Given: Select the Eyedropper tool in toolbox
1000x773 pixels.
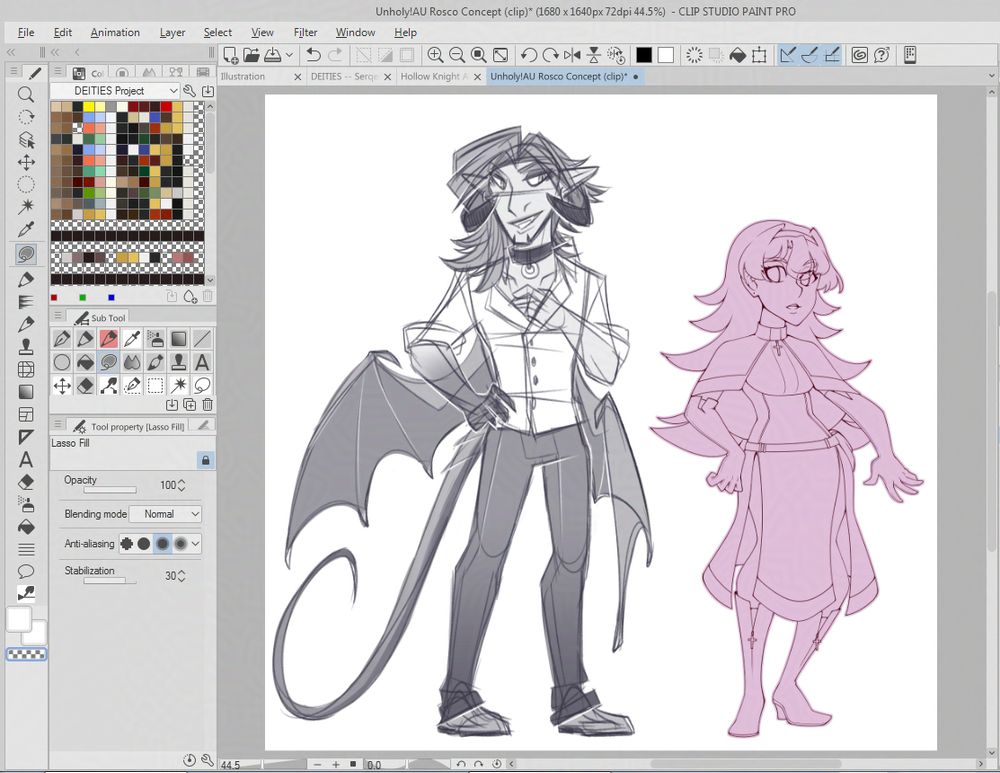Looking at the screenshot, I should tap(26, 230).
